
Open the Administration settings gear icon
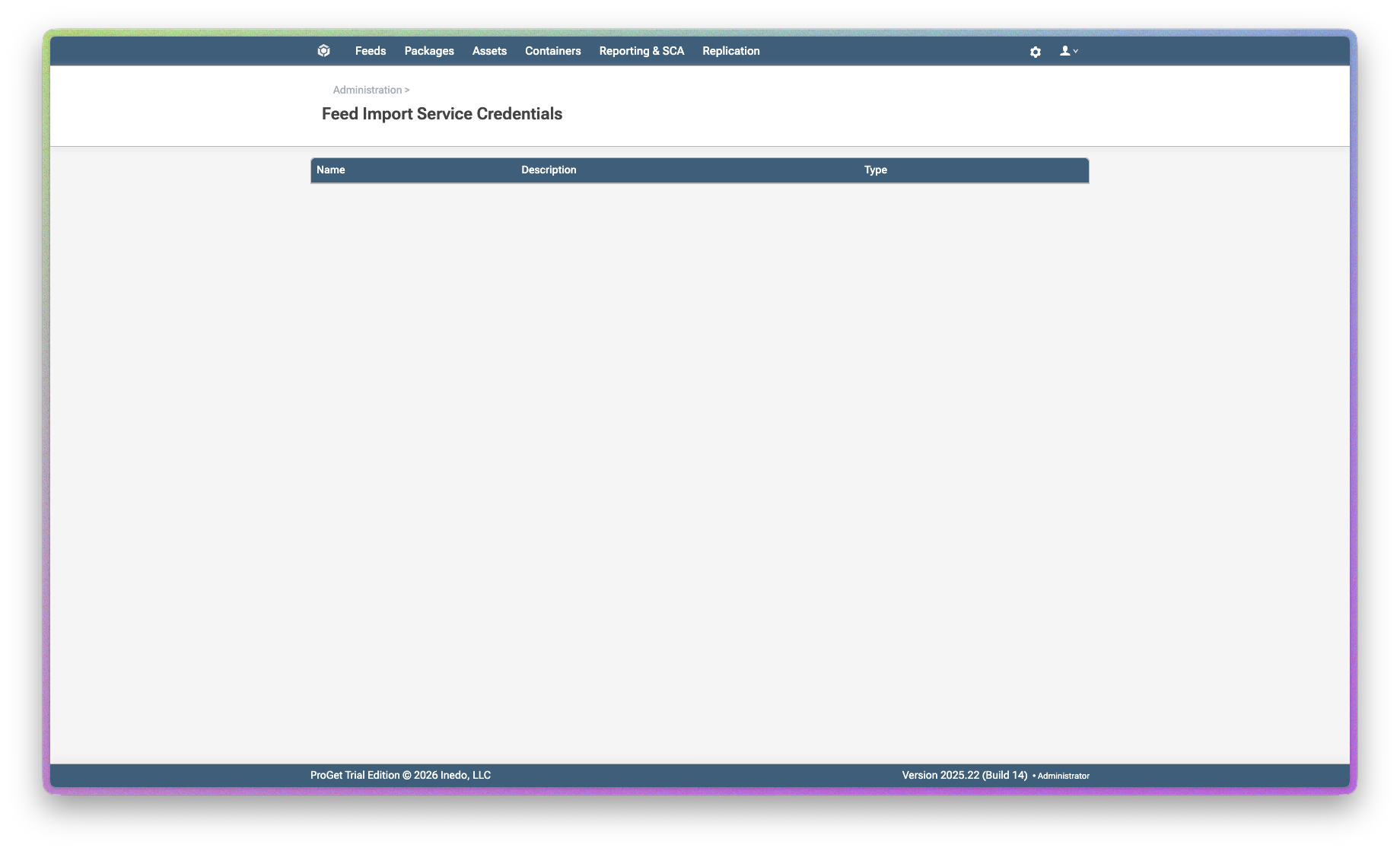(1035, 52)
